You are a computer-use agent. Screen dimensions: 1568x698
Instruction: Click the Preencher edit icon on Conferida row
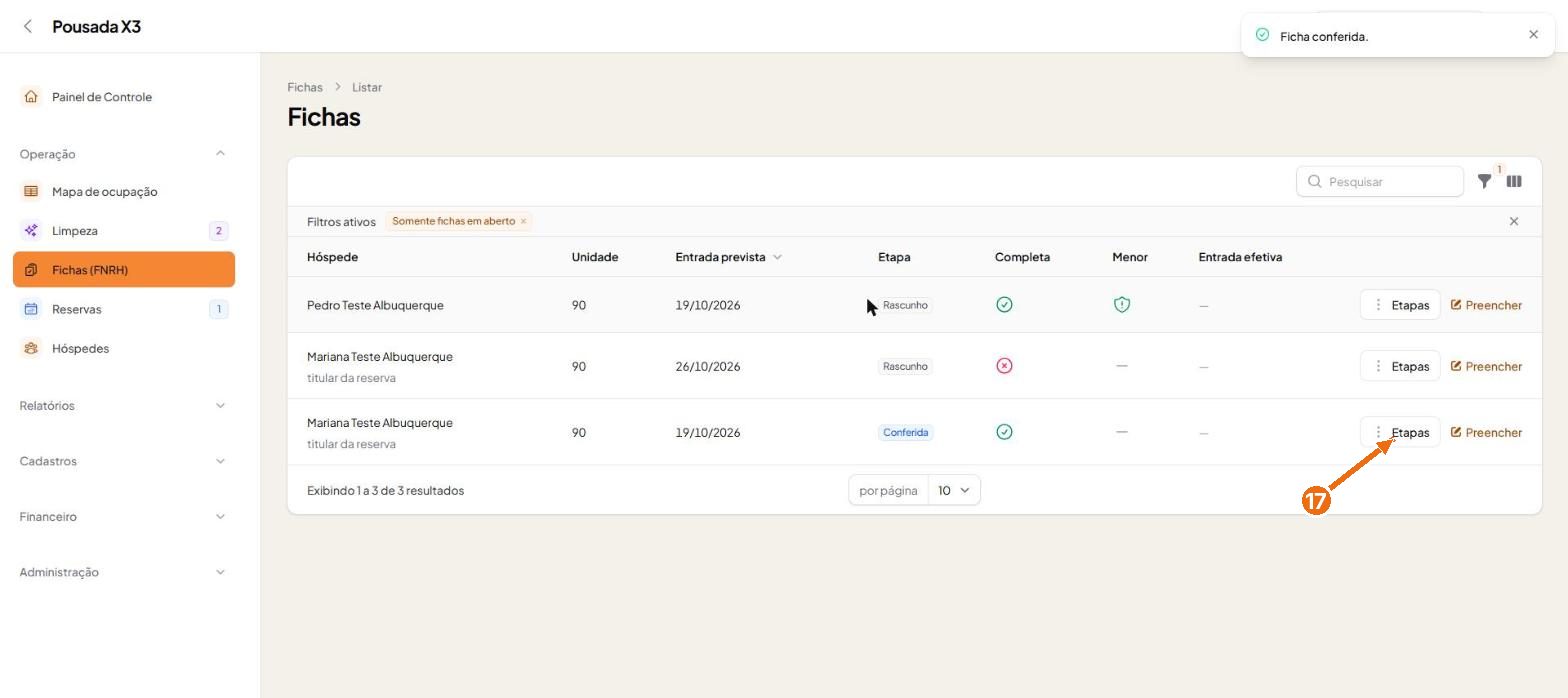[1456, 432]
